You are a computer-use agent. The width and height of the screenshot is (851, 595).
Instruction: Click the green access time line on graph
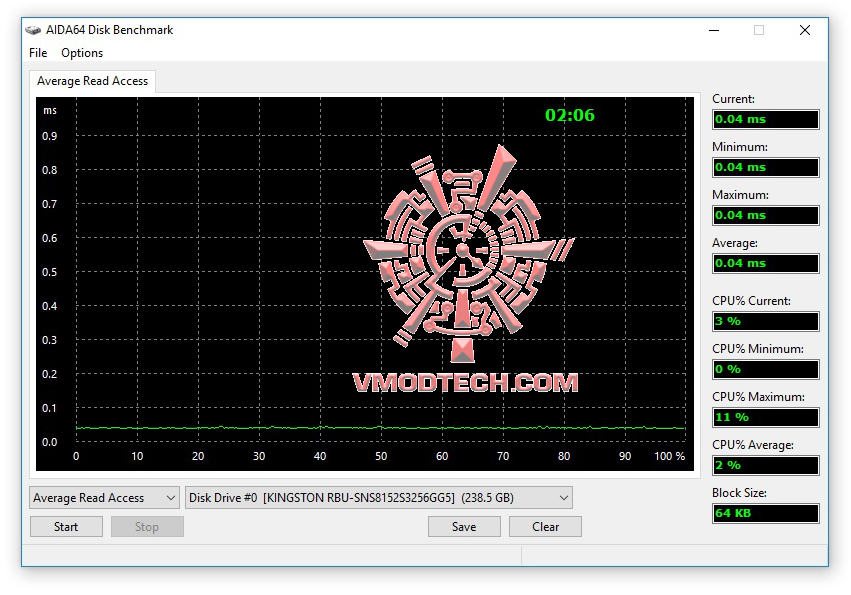[380, 428]
